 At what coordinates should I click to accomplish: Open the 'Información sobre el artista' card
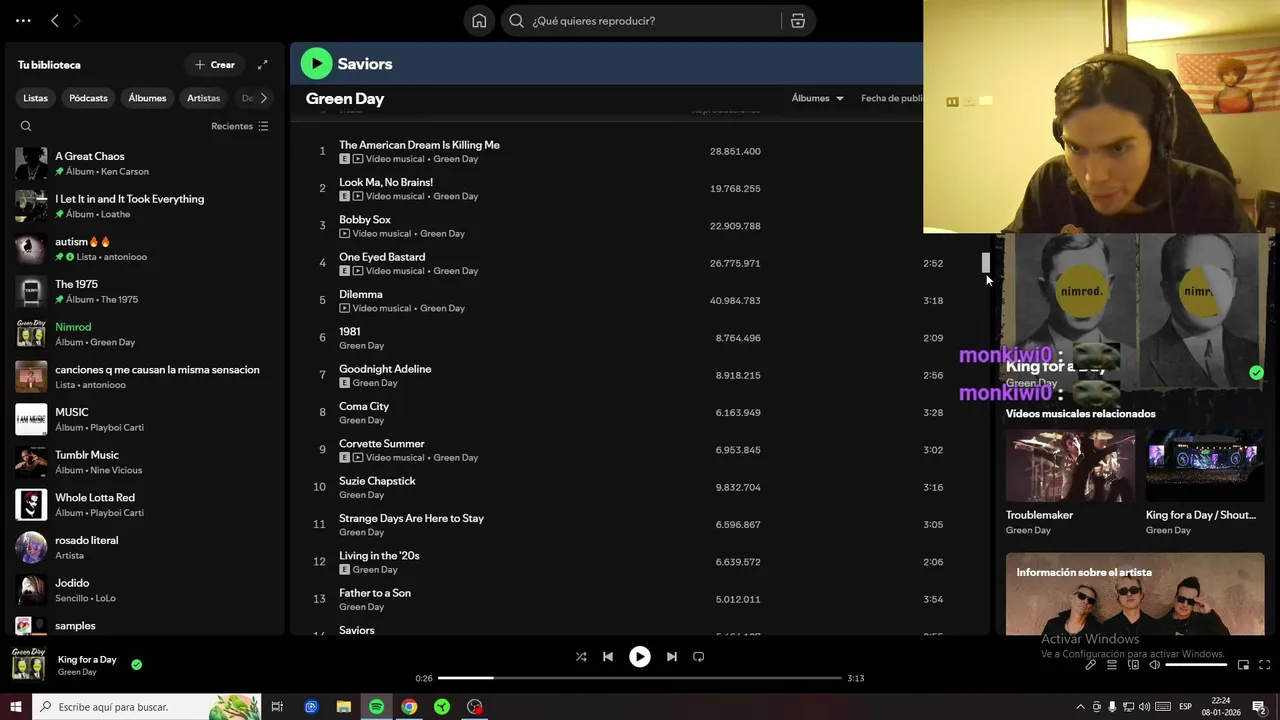[1135, 594]
